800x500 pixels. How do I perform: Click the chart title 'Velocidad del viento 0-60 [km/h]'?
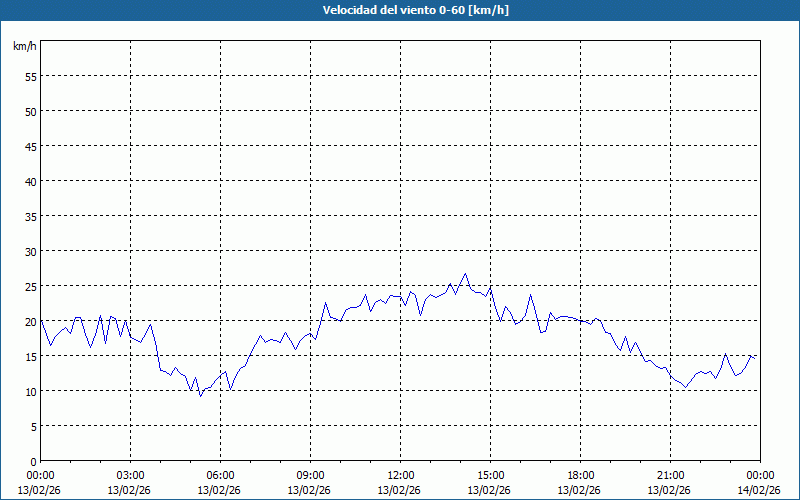click(x=400, y=10)
